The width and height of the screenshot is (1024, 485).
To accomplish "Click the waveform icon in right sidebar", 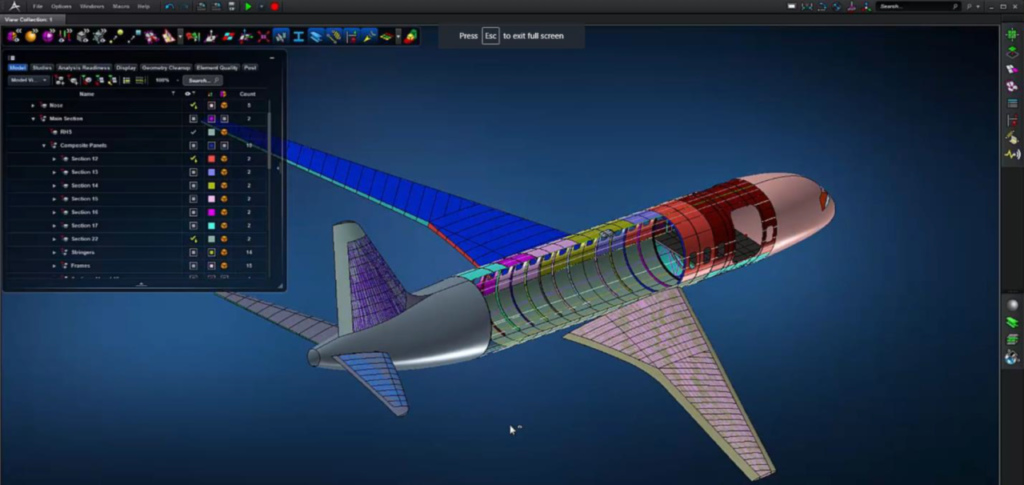I will pos(1011,155).
